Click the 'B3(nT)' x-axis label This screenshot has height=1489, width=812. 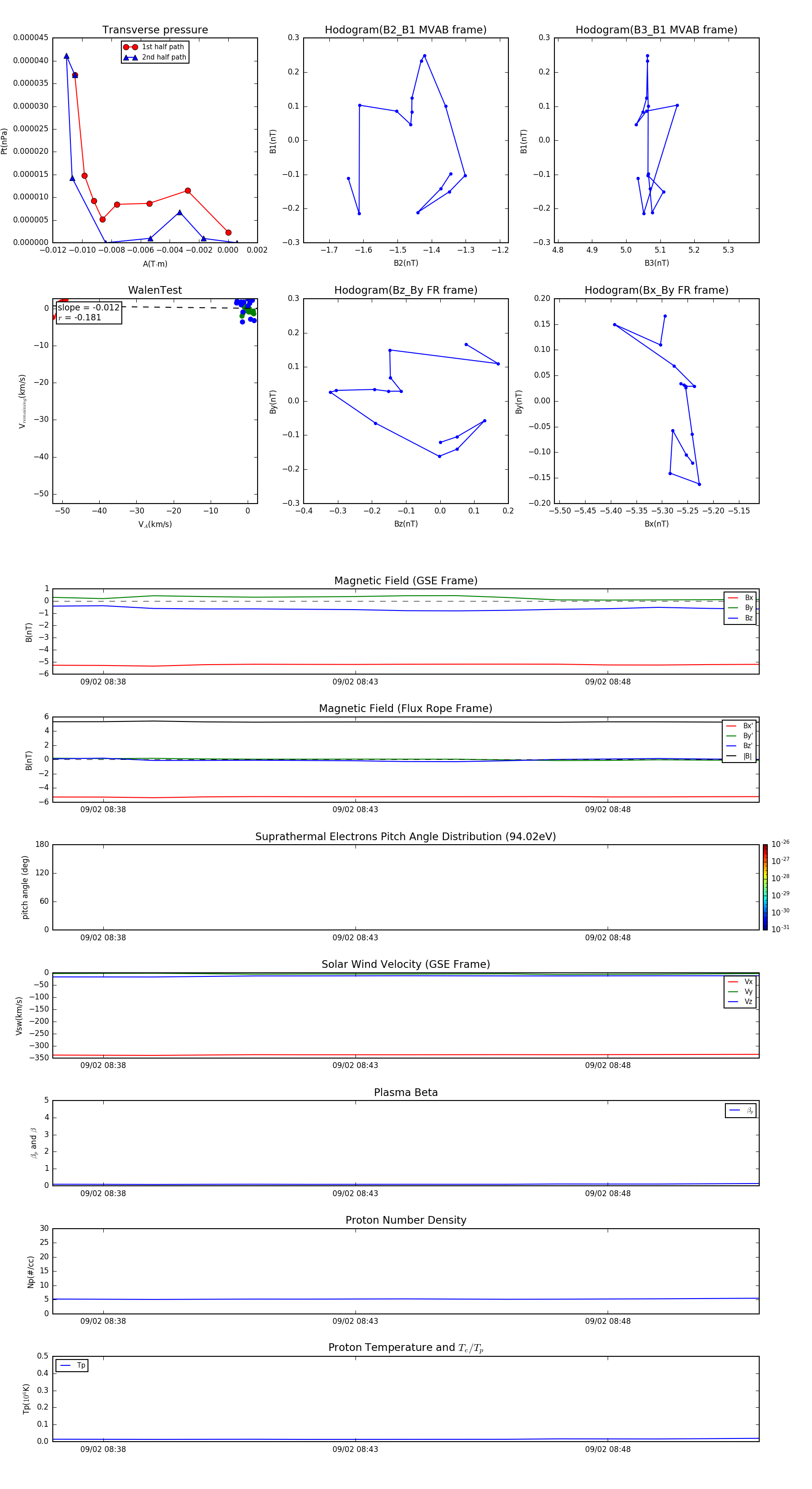coord(656,263)
